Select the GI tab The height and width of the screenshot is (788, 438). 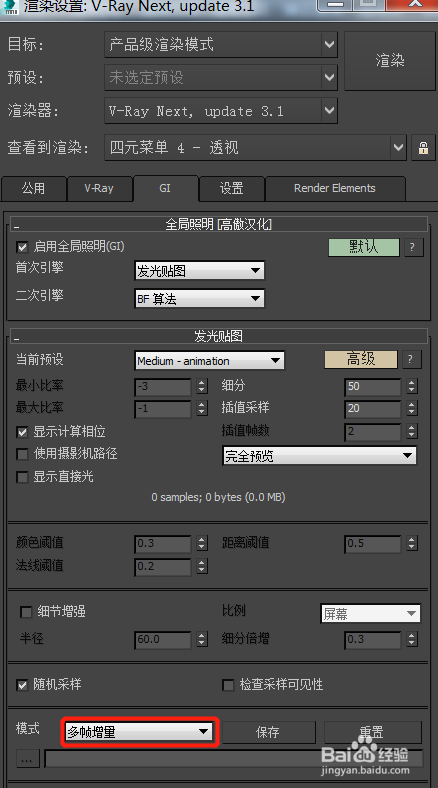click(165, 188)
